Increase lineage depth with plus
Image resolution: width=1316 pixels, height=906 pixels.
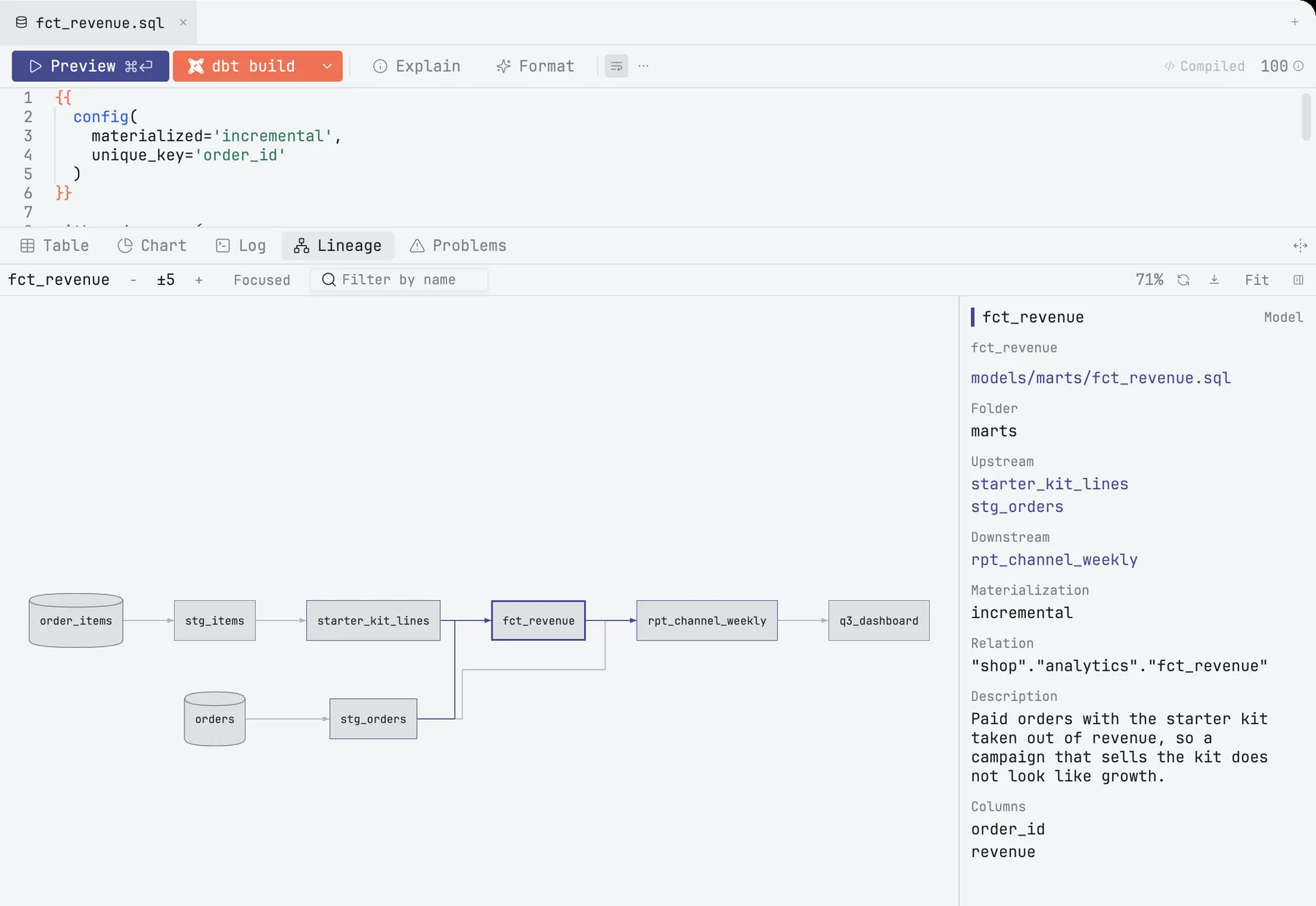pos(199,280)
